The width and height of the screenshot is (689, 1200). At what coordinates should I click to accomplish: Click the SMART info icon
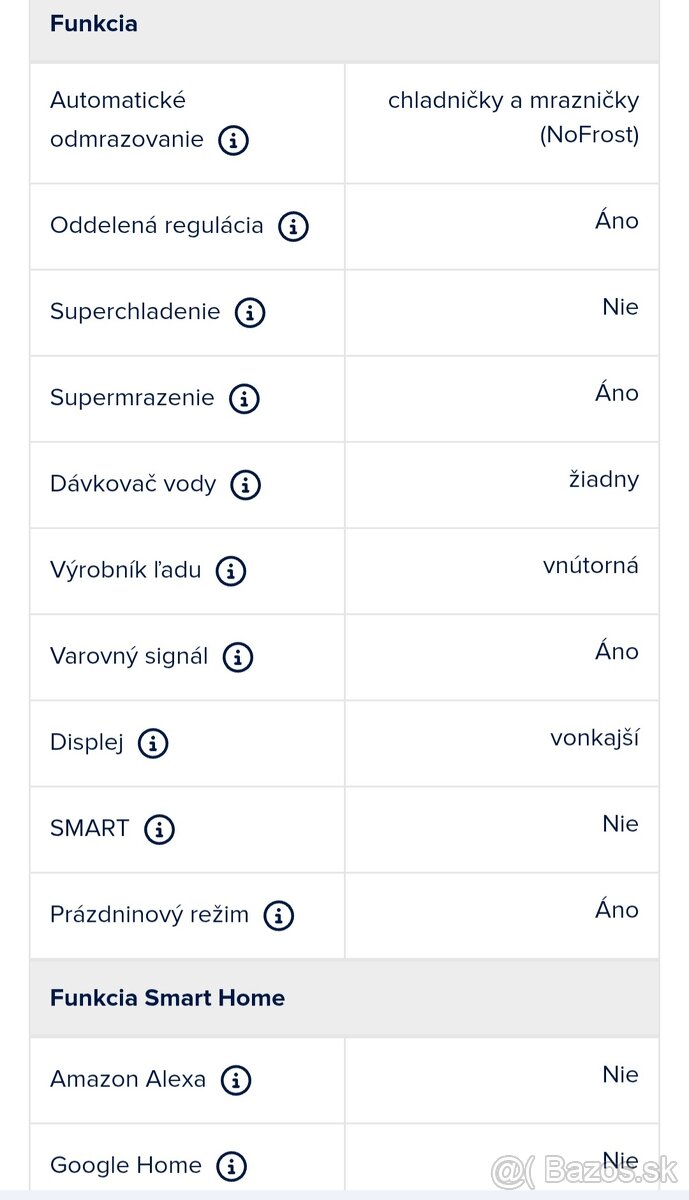161,830
